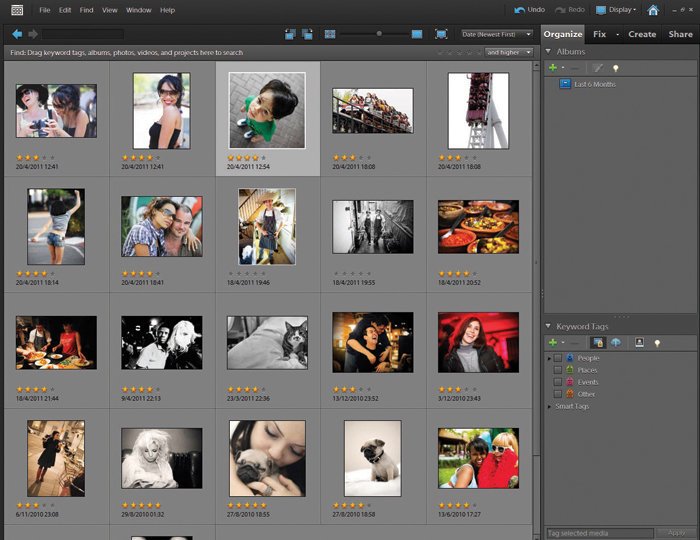Check the Events keyword tag checkbox
The width and height of the screenshot is (700, 540).
coord(558,382)
